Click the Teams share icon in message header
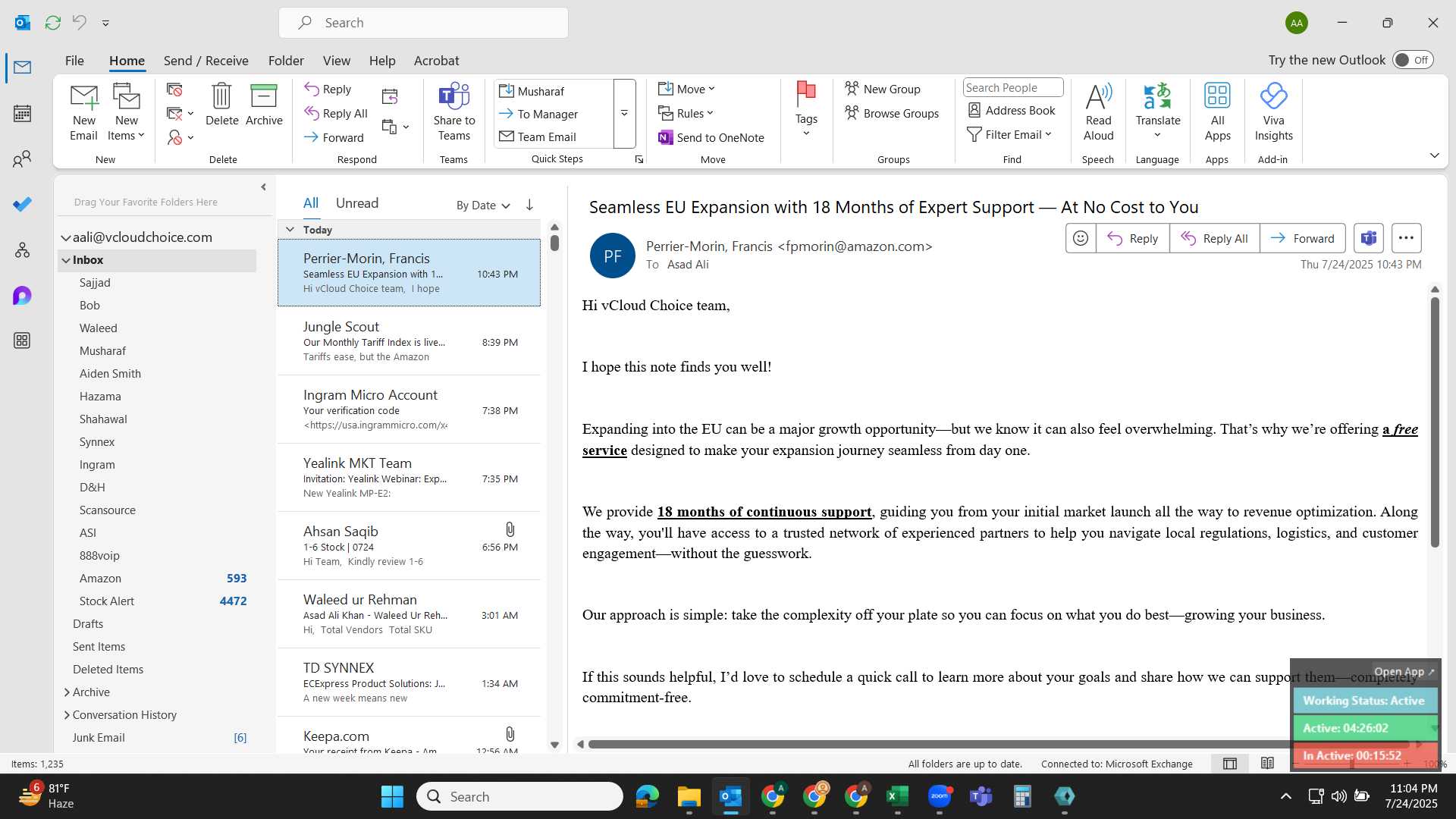Image resolution: width=1456 pixels, height=819 pixels. click(x=1369, y=238)
